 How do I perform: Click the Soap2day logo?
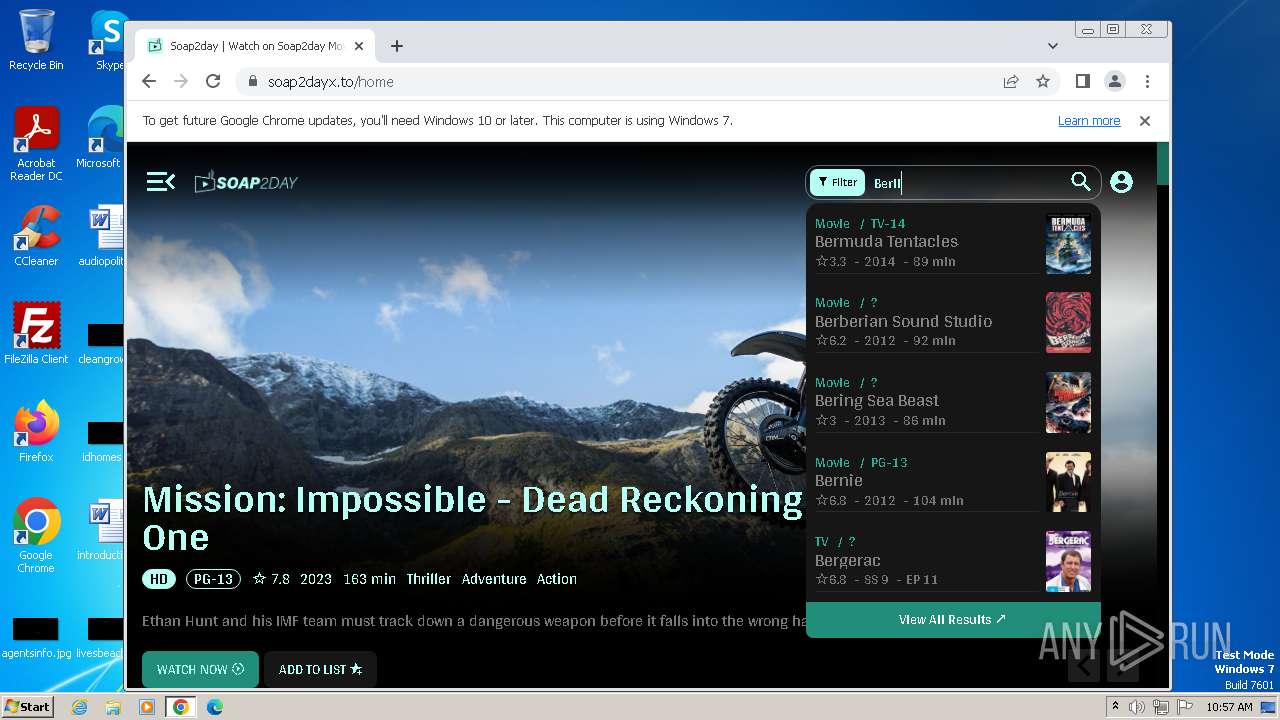tap(246, 182)
